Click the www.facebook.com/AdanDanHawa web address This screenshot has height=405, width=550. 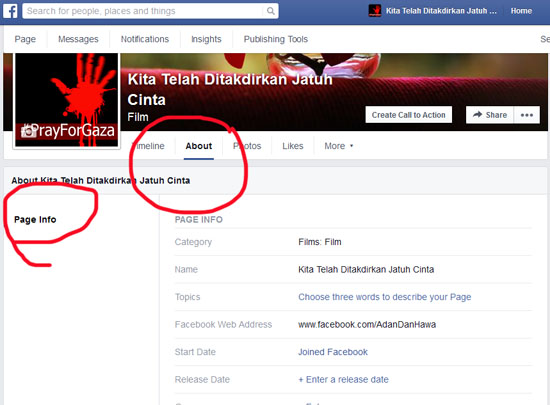click(367, 325)
